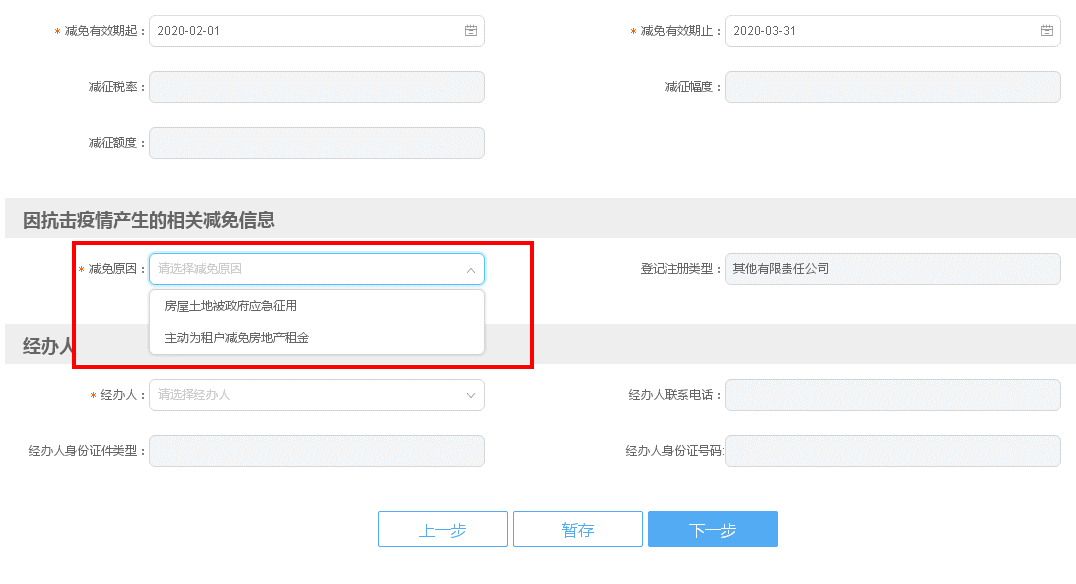Click the 减征幅度 input box
This screenshot has width=1076, height=584.
(x=892, y=87)
